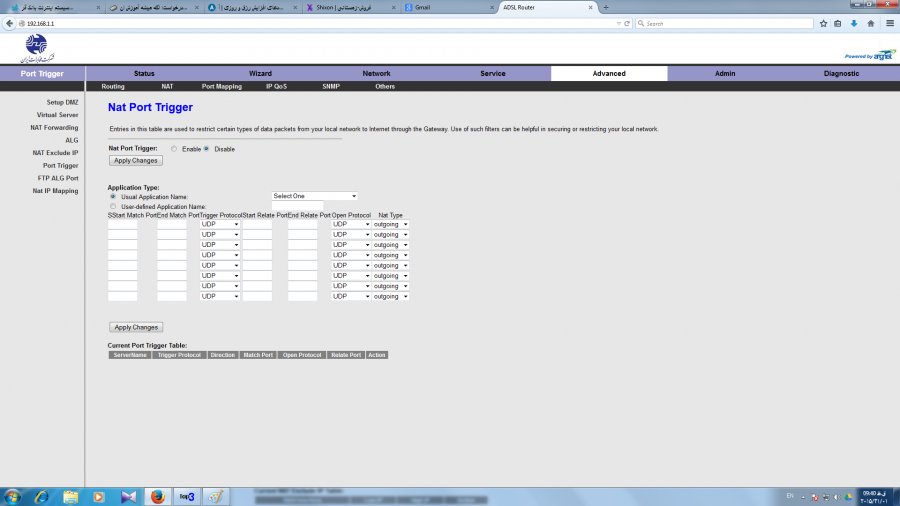Close the Gmail tab
This screenshot has height=506, width=900.
coord(491,7)
